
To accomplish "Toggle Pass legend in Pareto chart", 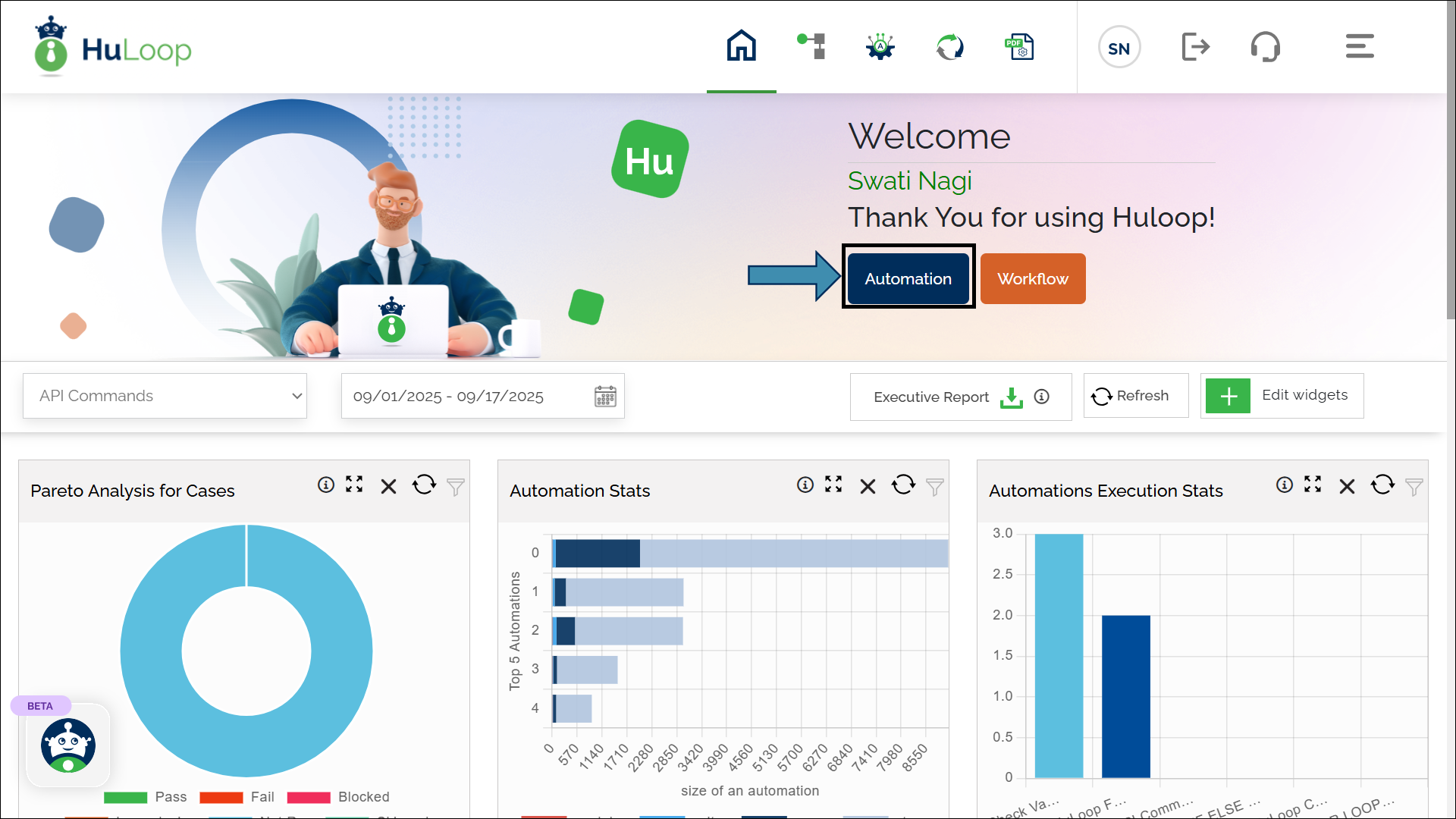I will click(146, 797).
